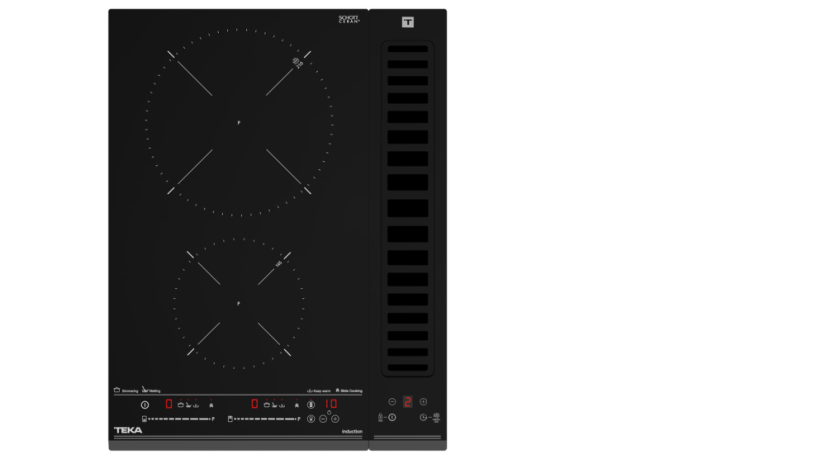The height and width of the screenshot is (464, 826).
Task: Tap the red timer display showing 10
Action: click(x=331, y=404)
